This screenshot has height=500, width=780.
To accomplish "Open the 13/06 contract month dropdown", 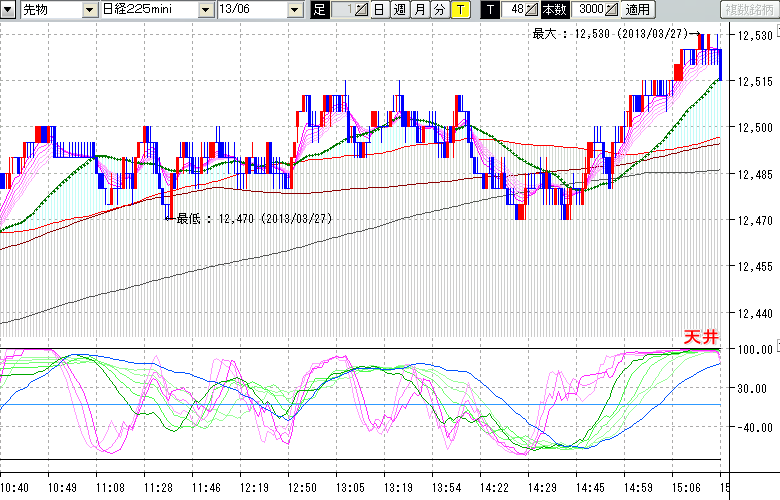I will click(x=294, y=10).
